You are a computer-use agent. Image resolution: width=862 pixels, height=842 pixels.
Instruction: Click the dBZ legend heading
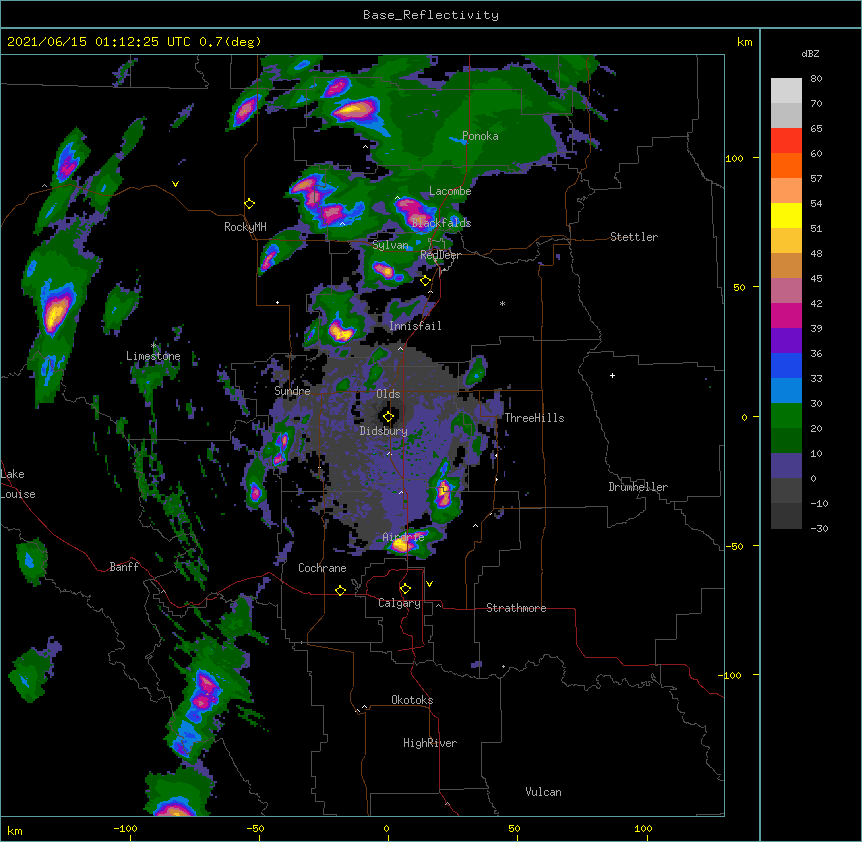tap(810, 54)
